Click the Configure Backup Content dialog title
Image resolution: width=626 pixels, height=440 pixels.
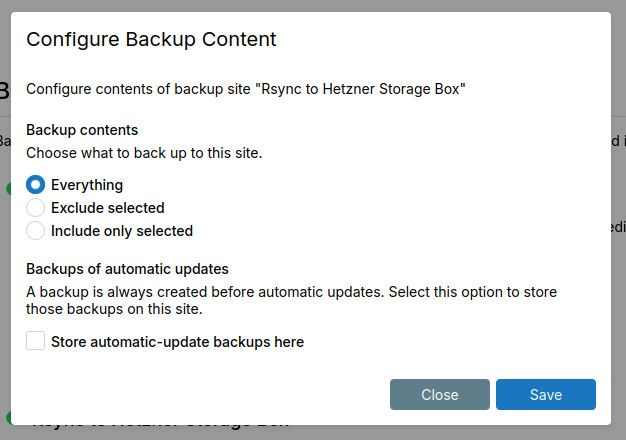[x=151, y=40]
